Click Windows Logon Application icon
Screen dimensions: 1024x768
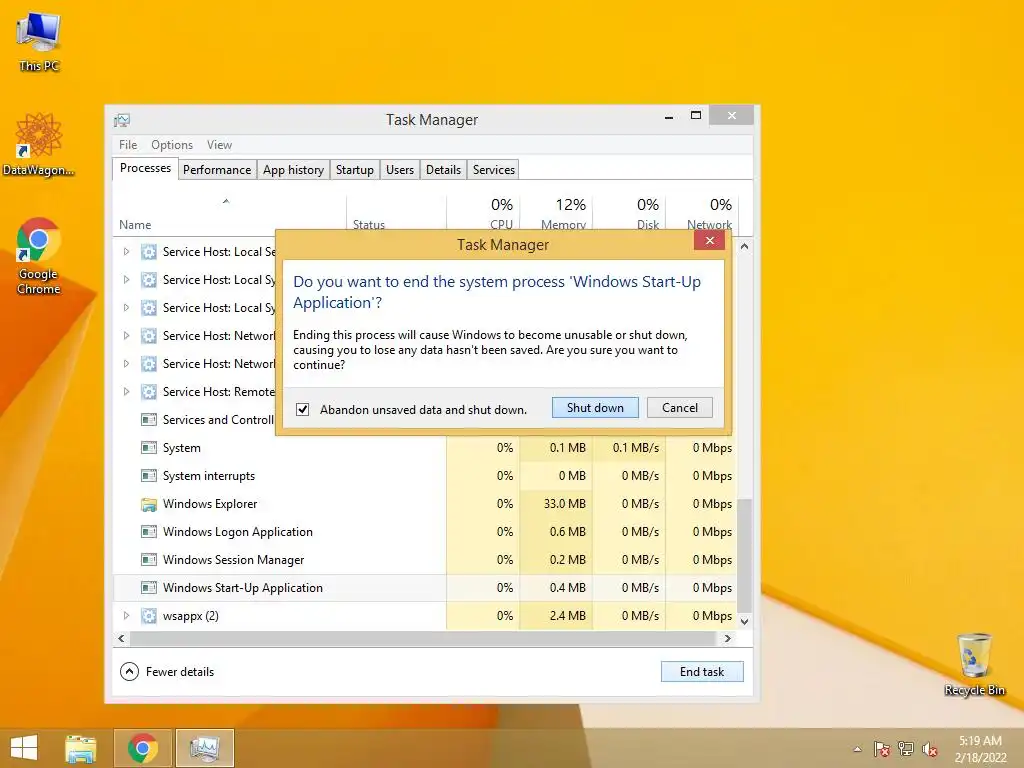coord(149,532)
